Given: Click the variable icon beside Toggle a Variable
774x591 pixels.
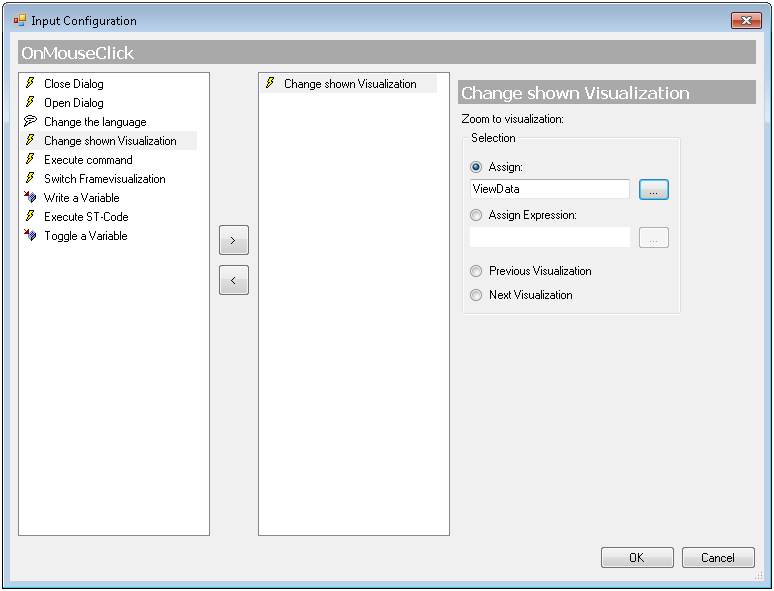Looking at the screenshot, I should coord(30,235).
